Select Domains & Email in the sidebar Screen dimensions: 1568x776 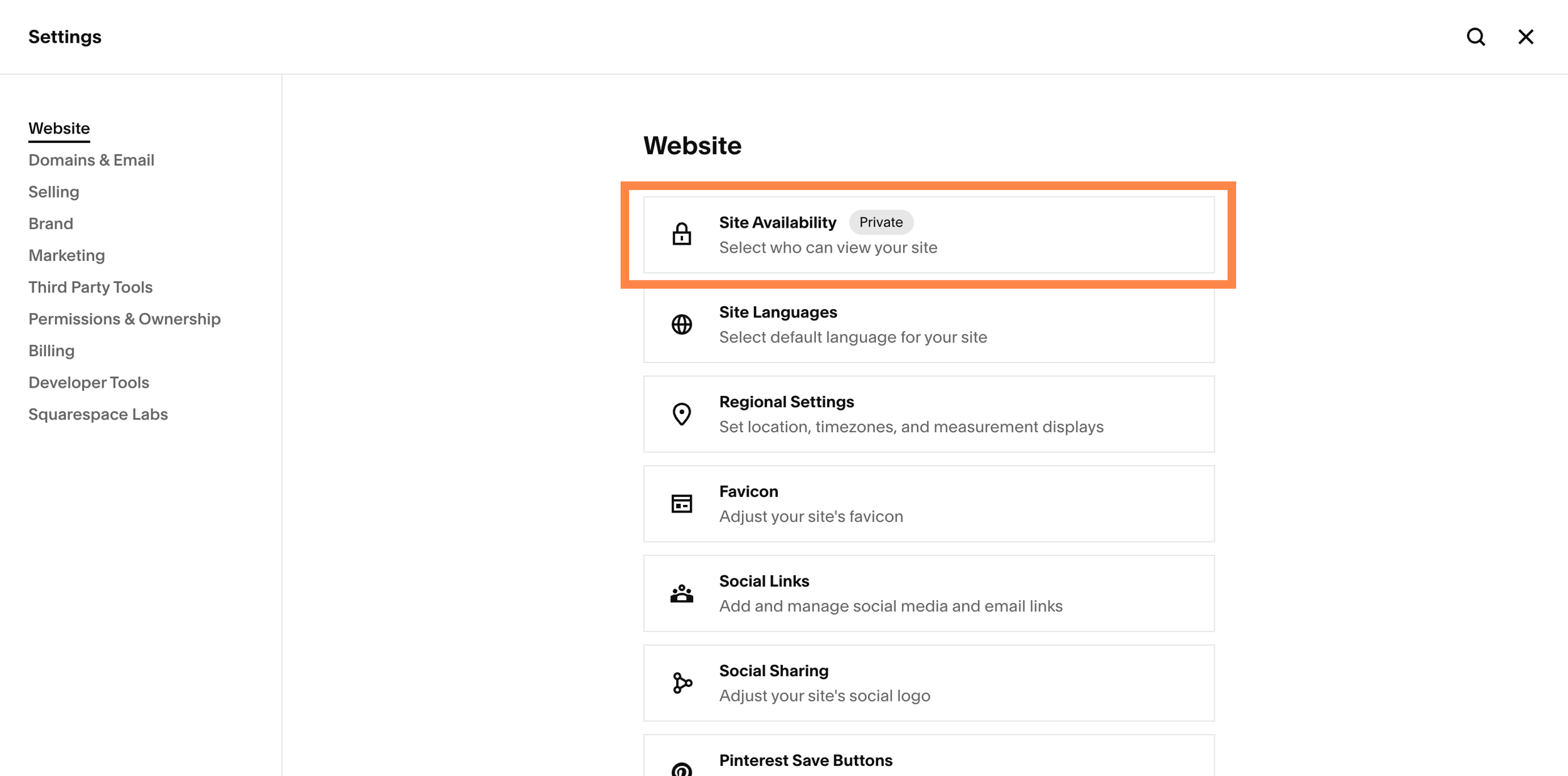[x=92, y=160]
